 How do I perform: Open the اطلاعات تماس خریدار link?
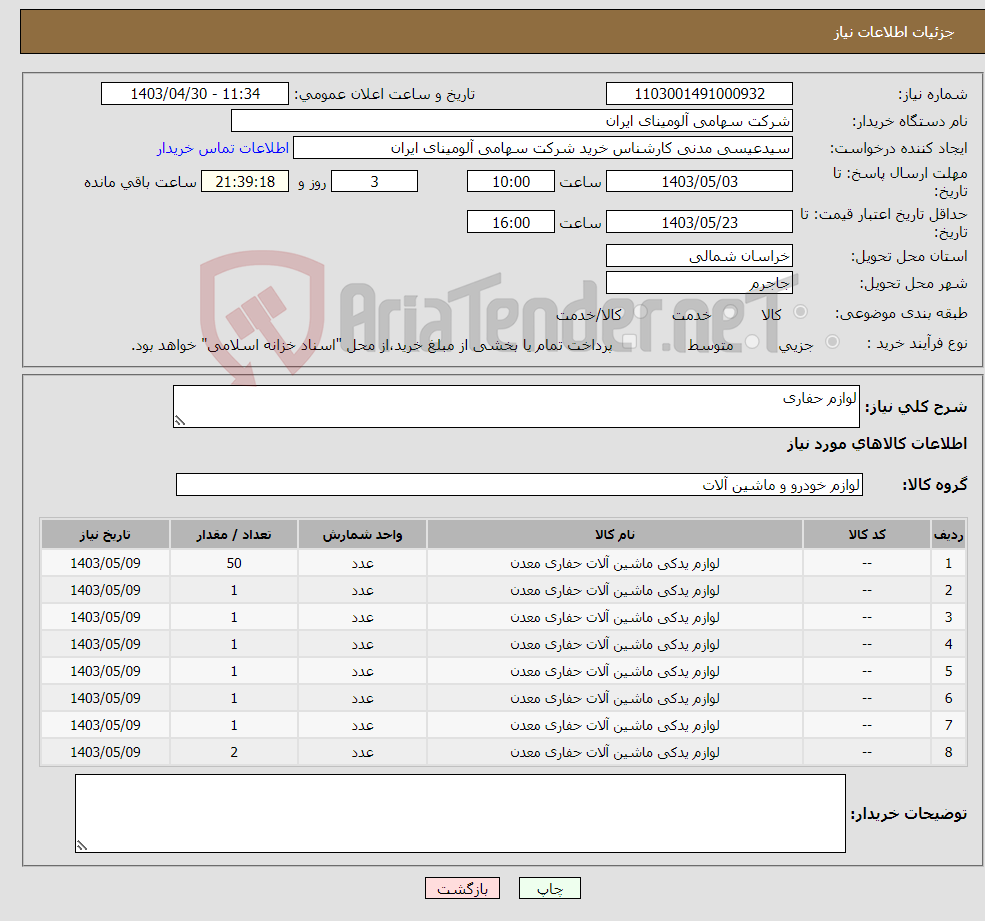[222, 148]
